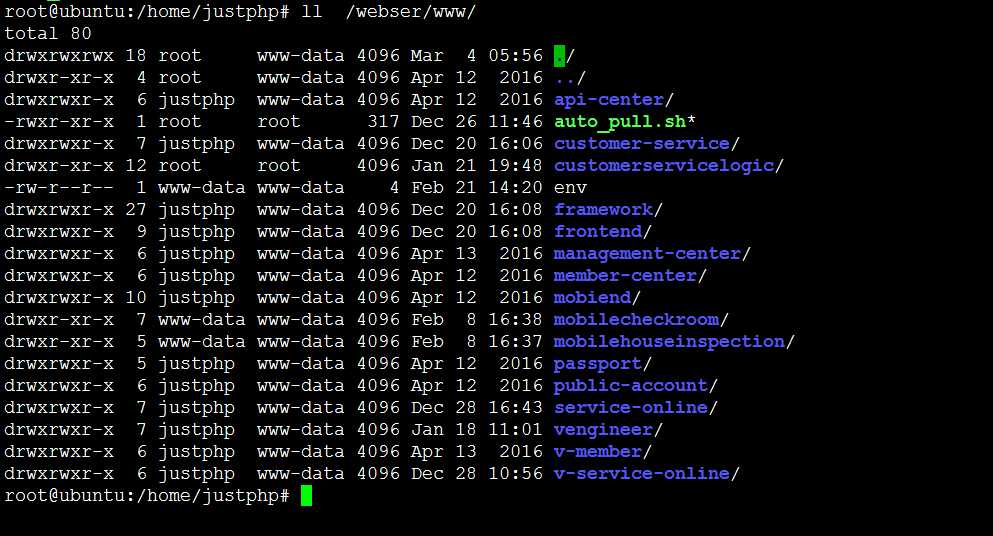Click mobilehouseinspection directory name
Viewport: 993px width, 536px height.
tap(669, 342)
